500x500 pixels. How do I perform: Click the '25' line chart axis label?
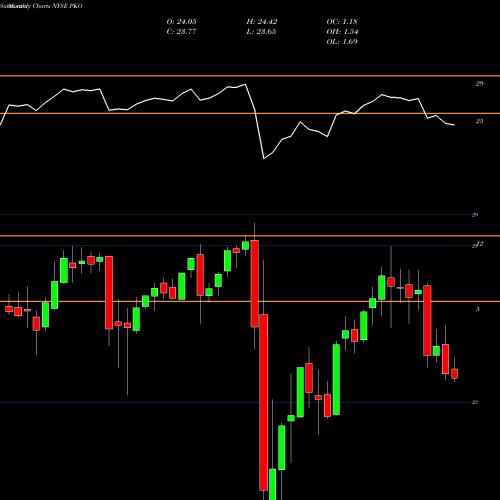[479, 121]
